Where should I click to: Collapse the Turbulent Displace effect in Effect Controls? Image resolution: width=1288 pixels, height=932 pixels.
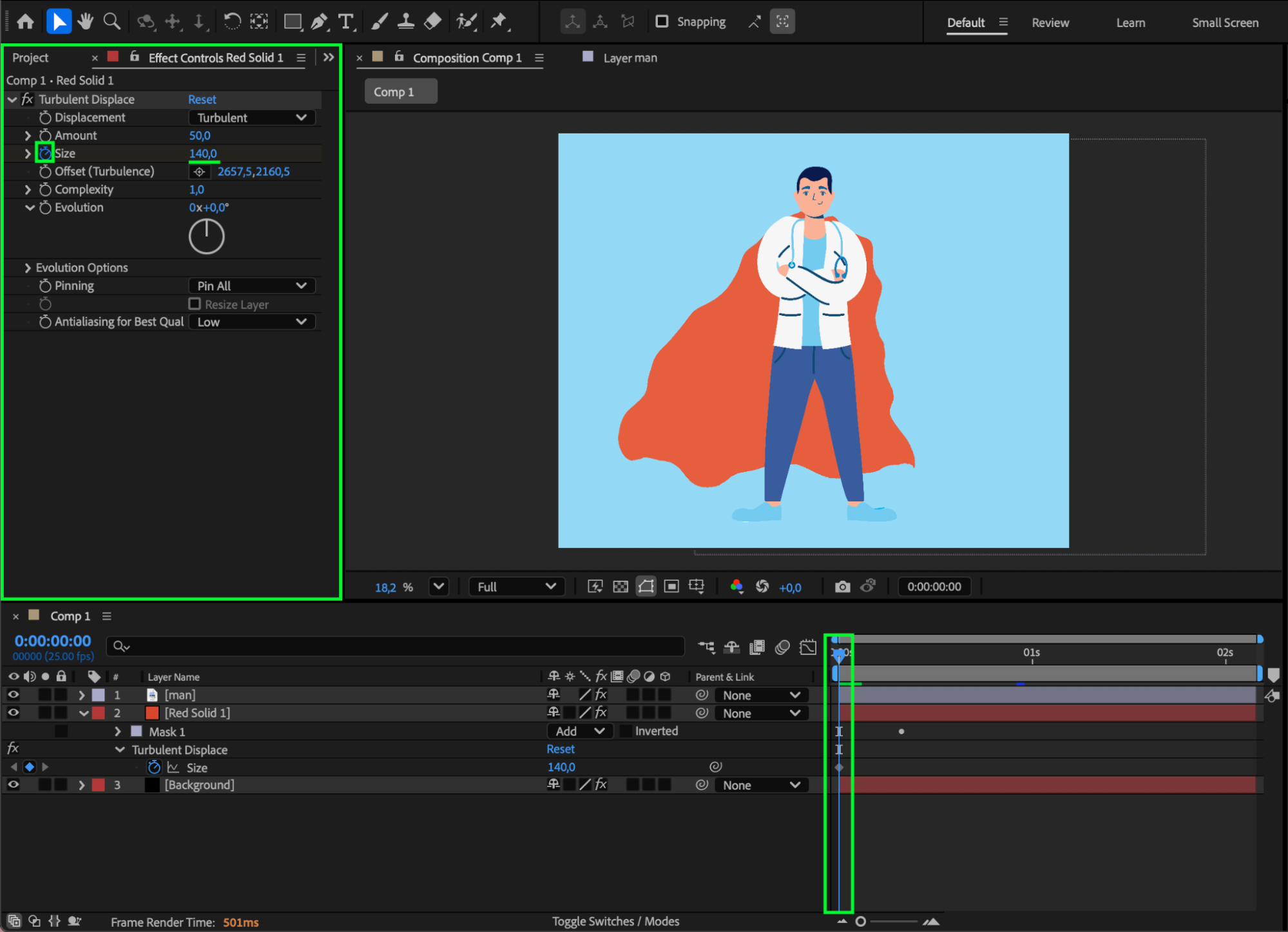point(12,99)
